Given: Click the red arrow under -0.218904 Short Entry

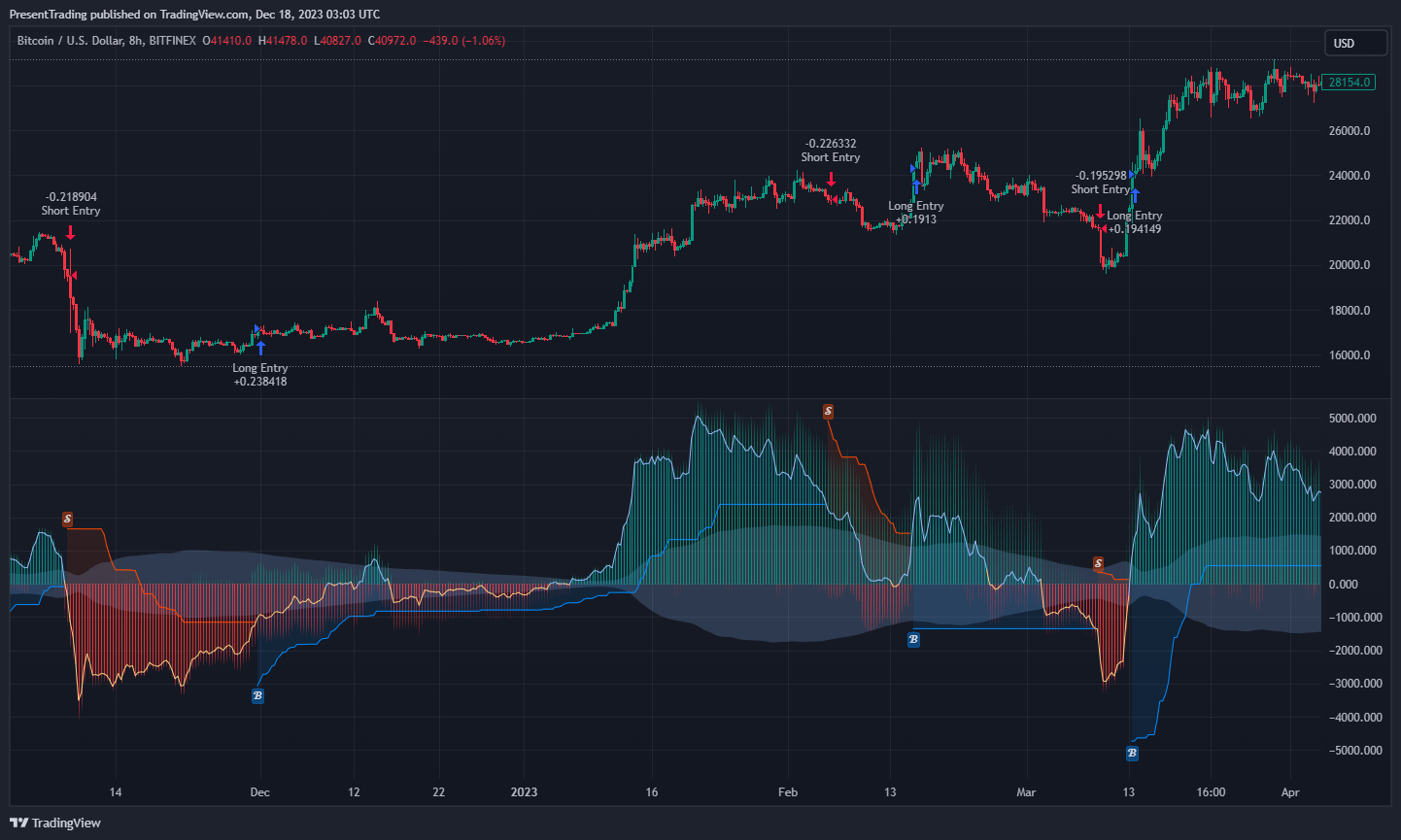Looking at the screenshot, I should pyautogui.click(x=71, y=232).
